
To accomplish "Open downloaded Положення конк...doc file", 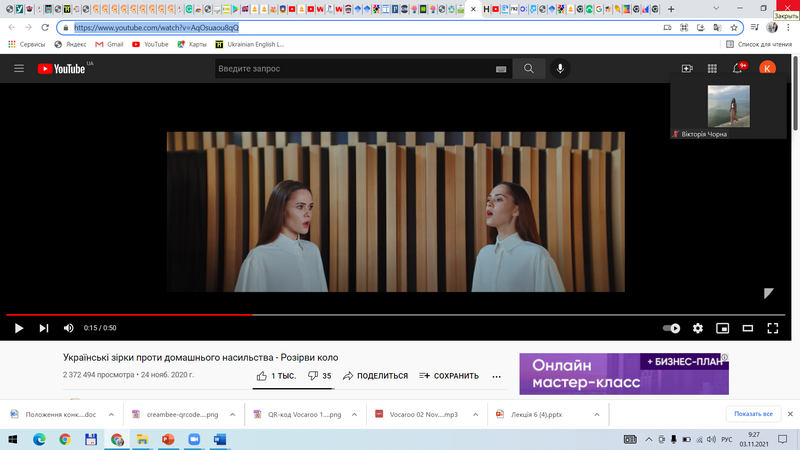I will pos(54,414).
